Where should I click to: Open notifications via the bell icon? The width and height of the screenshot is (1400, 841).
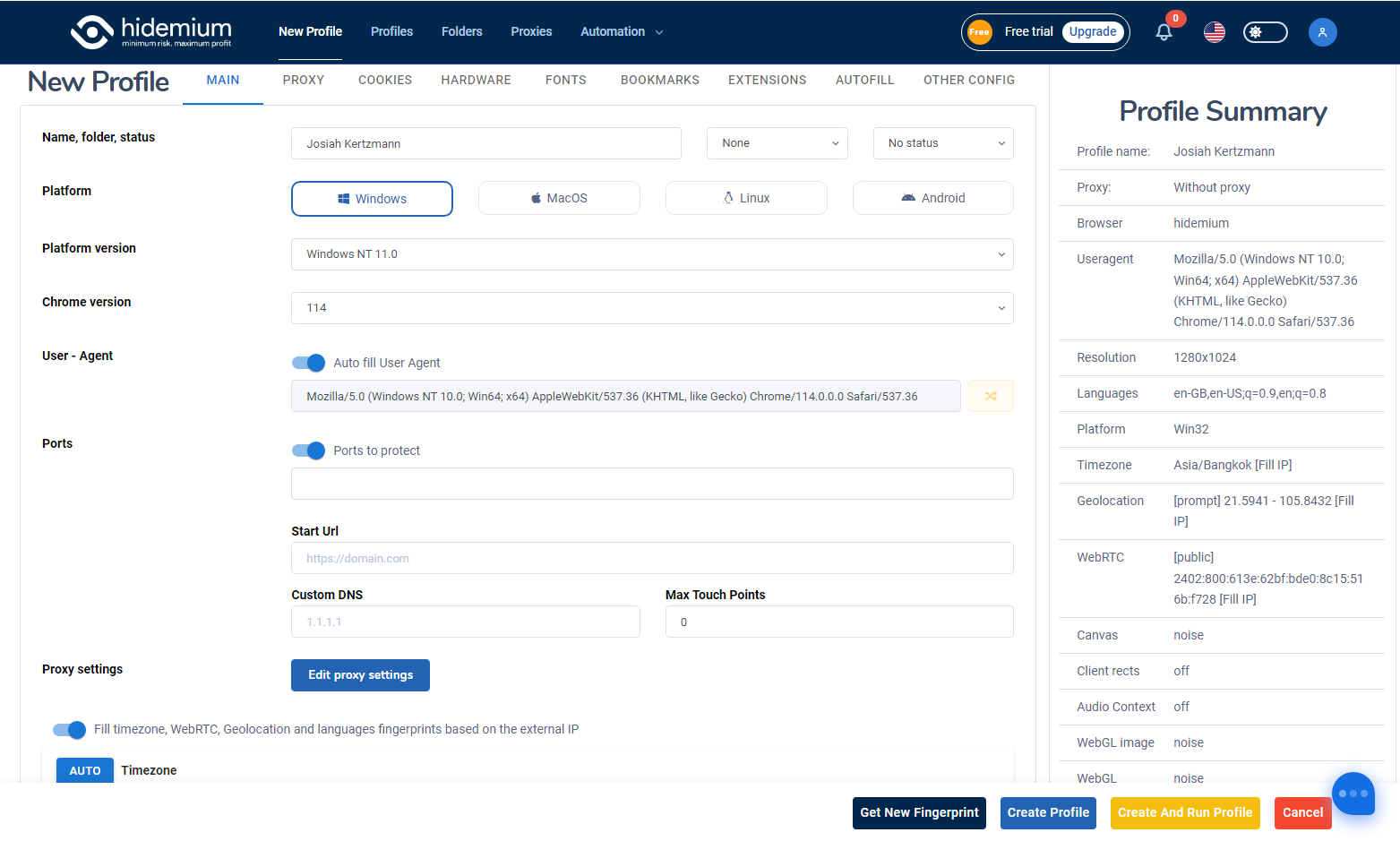(x=1163, y=30)
